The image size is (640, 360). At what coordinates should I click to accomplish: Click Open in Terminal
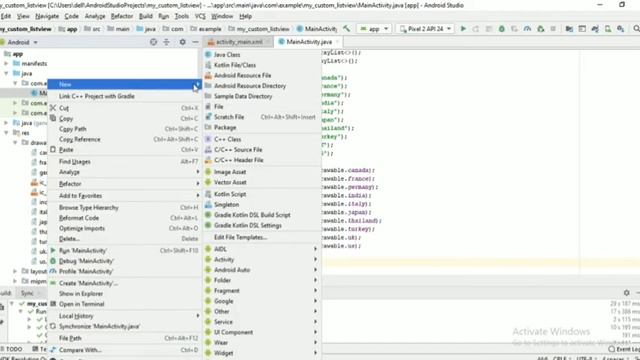pos(124,304)
